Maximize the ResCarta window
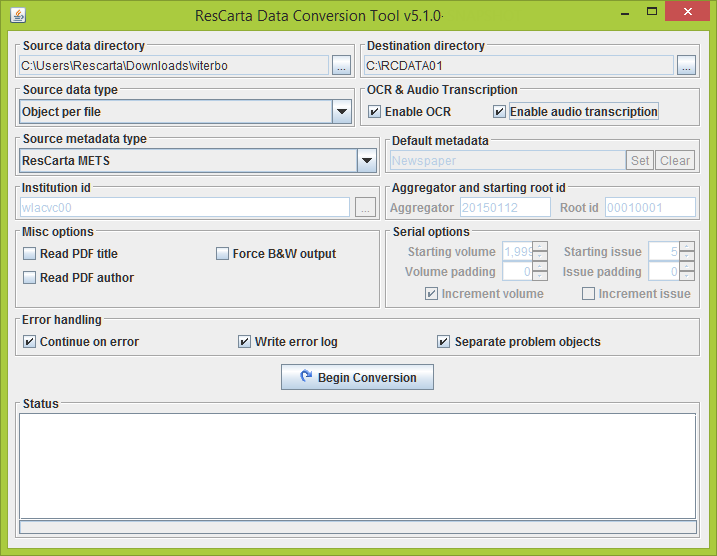This screenshot has height=556, width=717. click(652, 11)
